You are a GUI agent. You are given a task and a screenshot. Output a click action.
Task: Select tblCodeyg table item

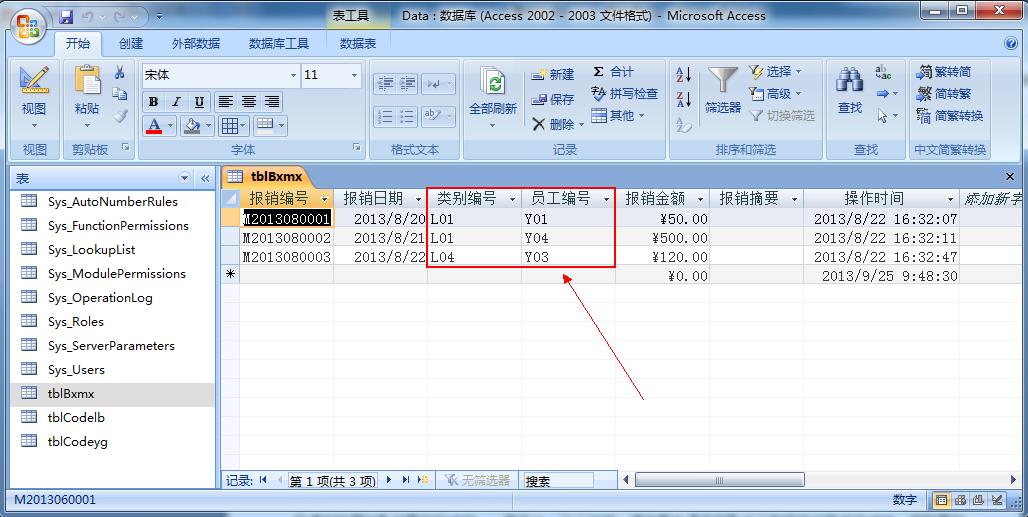112,442
